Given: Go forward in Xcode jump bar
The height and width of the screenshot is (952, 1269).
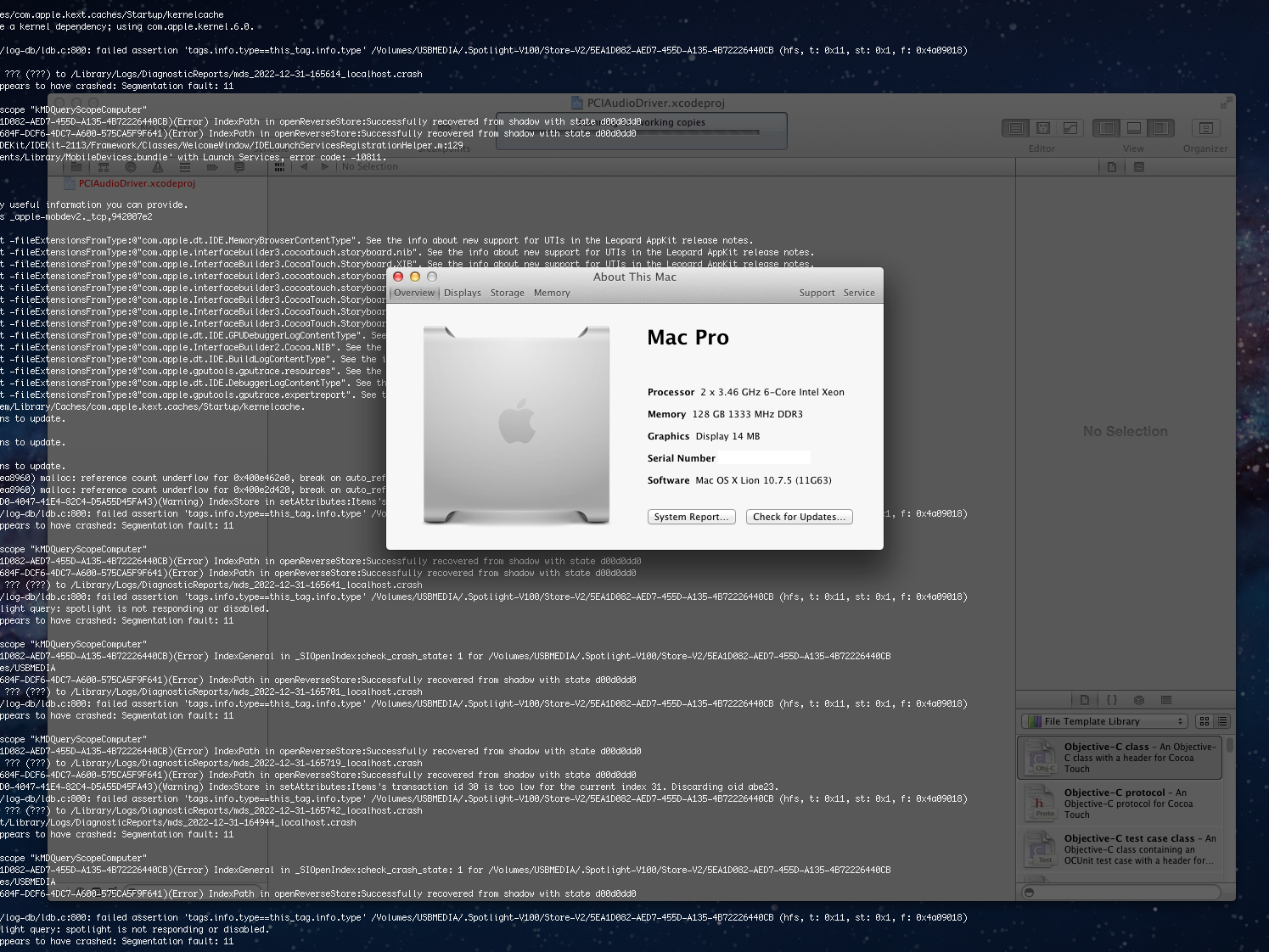Looking at the screenshot, I should pos(325,167).
